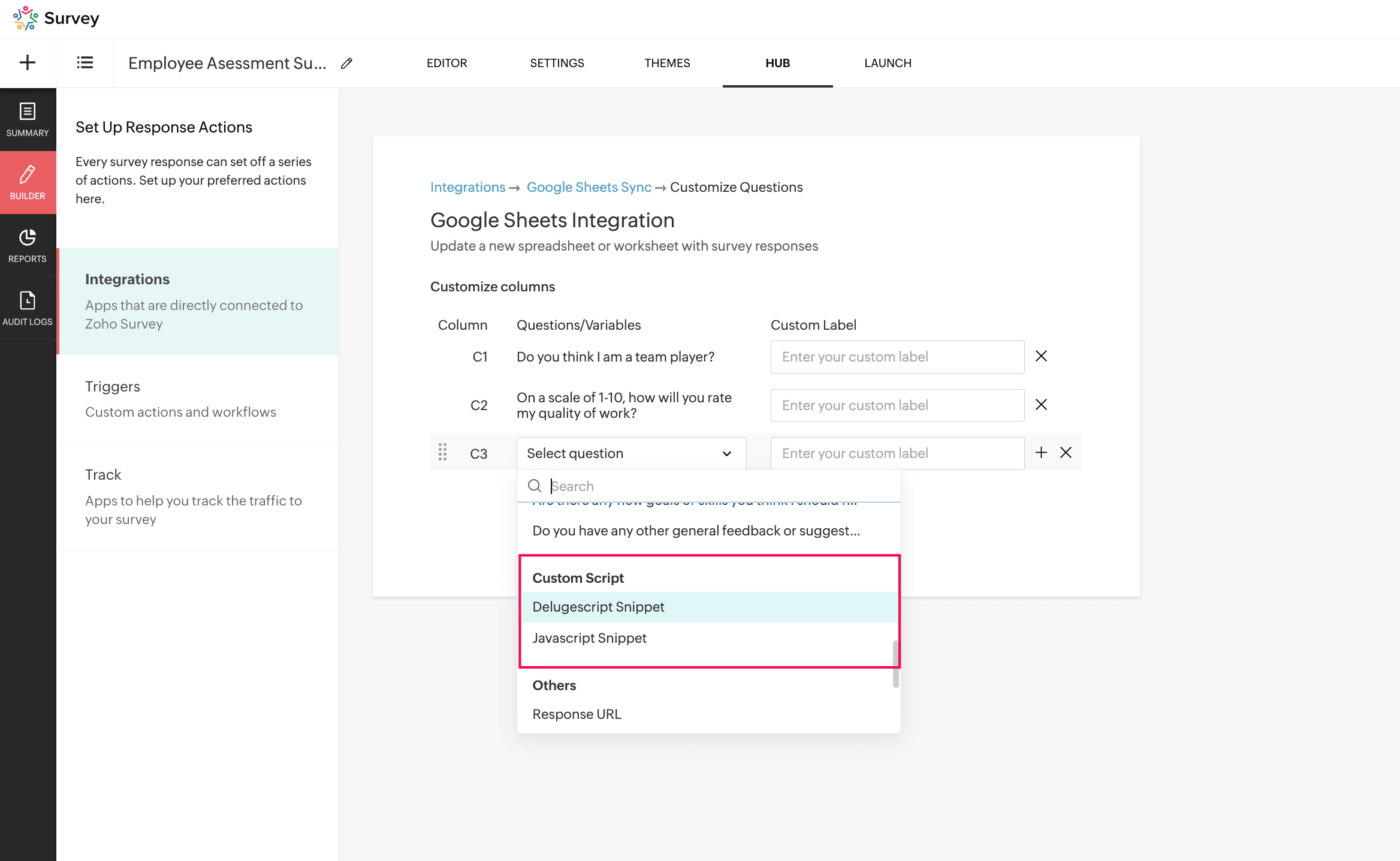This screenshot has height=861, width=1400.
Task: Click the plus icon to create new survey
Action: tap(28, 63)
